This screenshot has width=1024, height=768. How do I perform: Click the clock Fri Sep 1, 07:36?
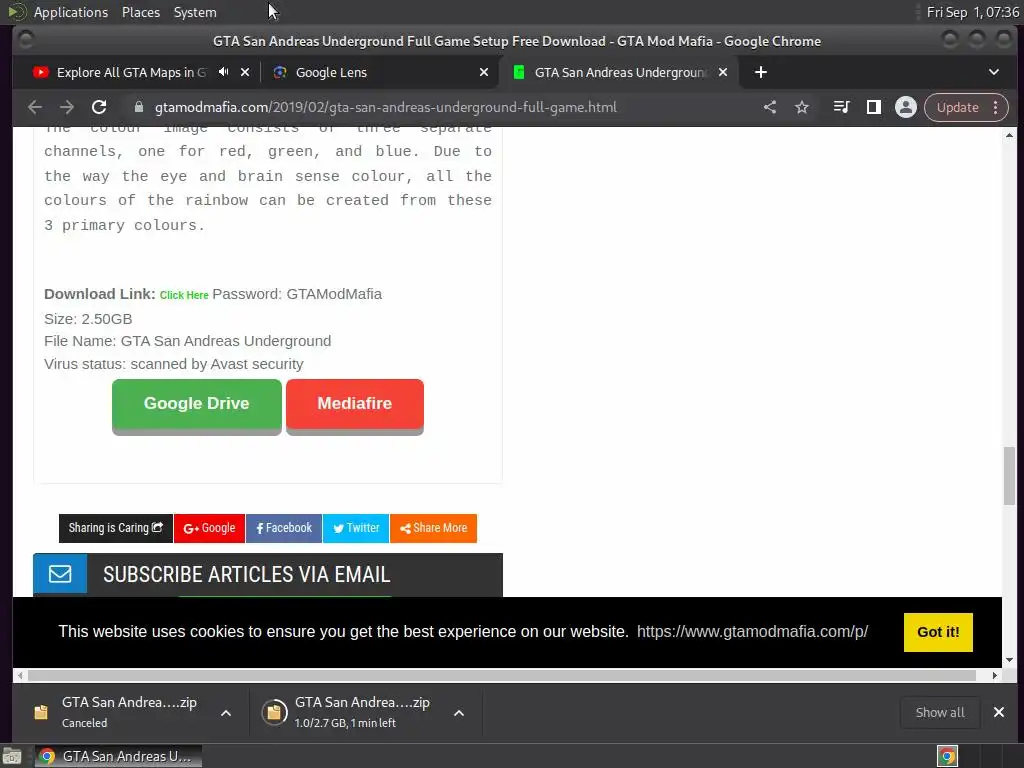[972, 12]
